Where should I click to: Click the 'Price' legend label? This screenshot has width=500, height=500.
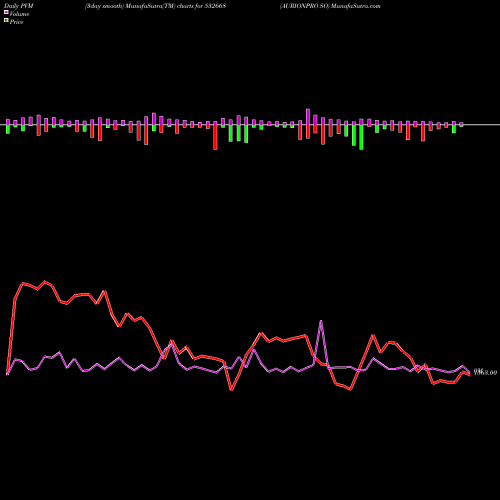(x=16, y=22)
